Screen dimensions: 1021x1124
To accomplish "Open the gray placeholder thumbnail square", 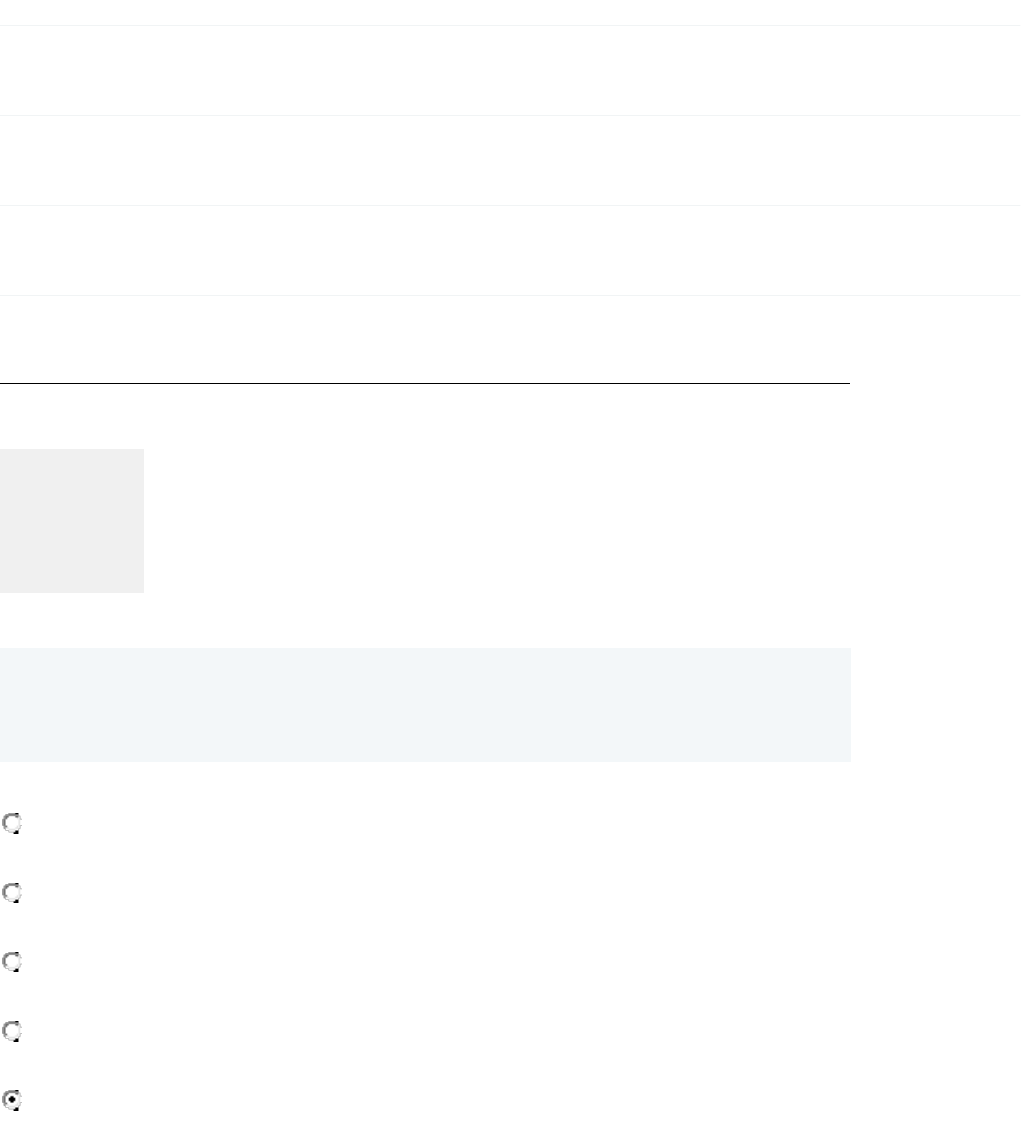I will [x=72, y=520].
